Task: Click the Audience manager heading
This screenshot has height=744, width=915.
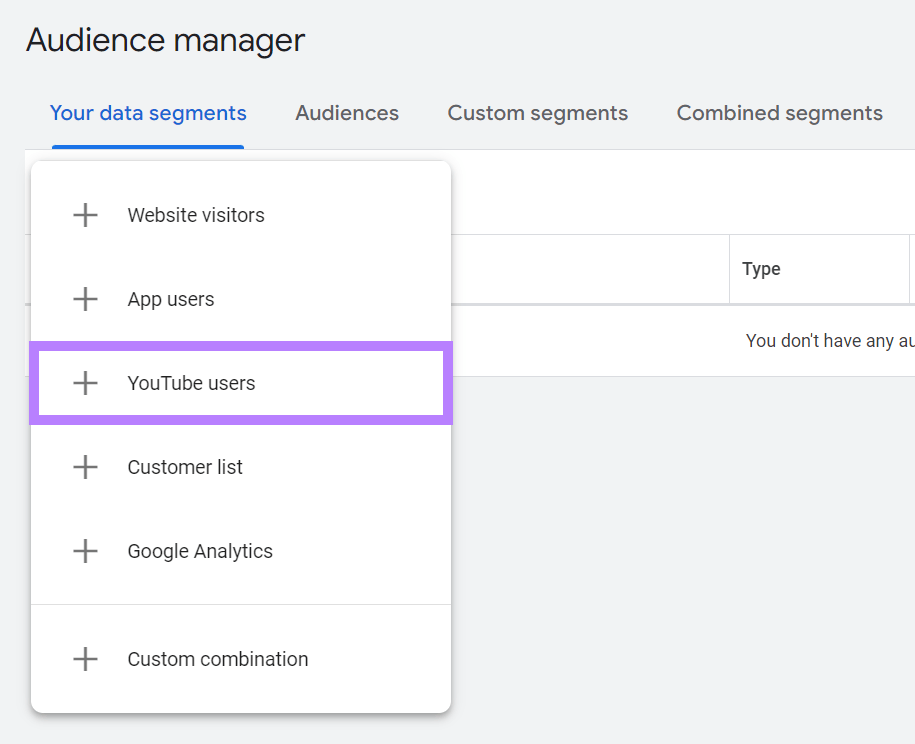Action: point(165,40)
